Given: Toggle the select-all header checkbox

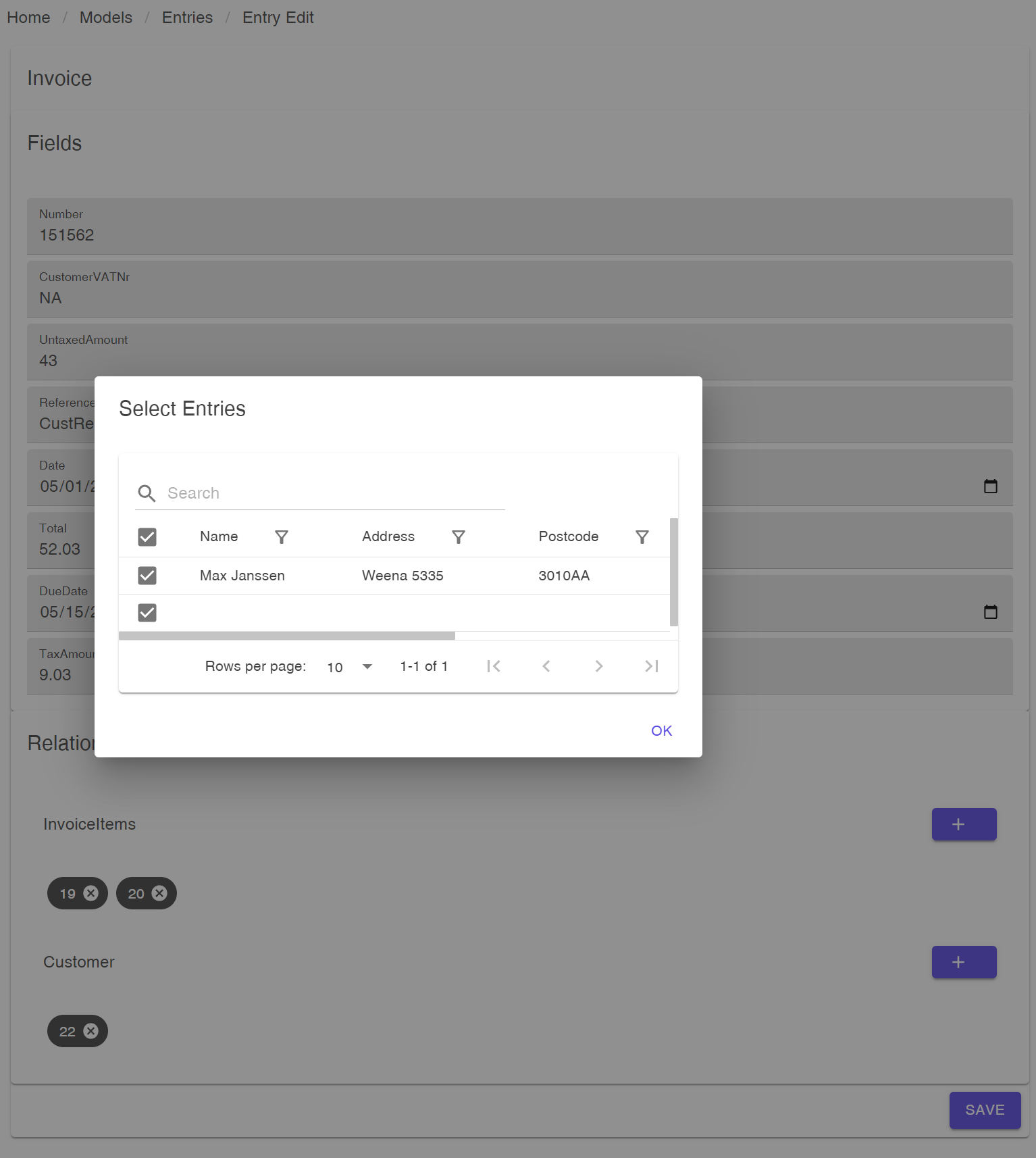Looking at the screenshot, I should click(147, 537).
